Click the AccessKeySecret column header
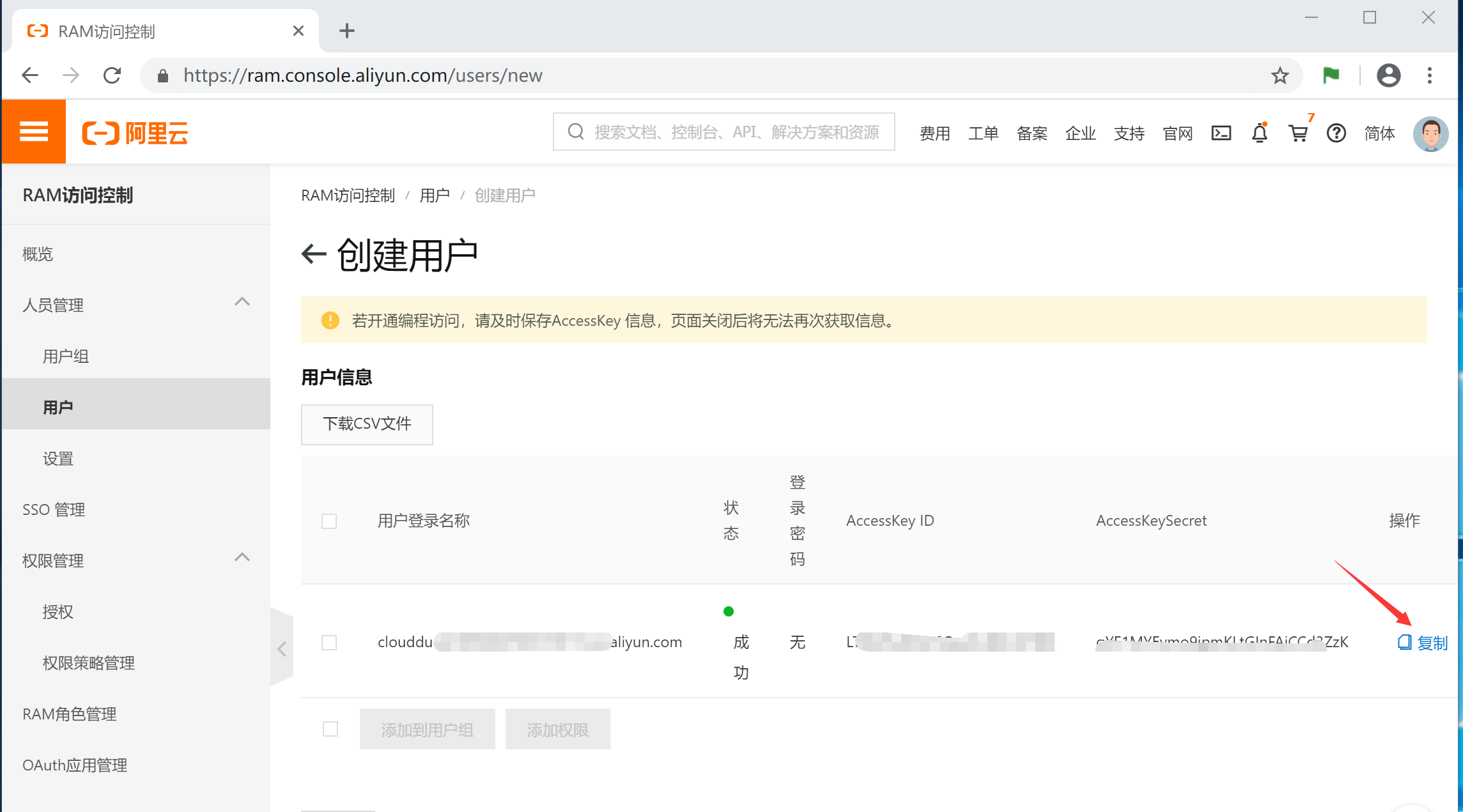This screenshot has height=812, width=1463. [1151, 521]
